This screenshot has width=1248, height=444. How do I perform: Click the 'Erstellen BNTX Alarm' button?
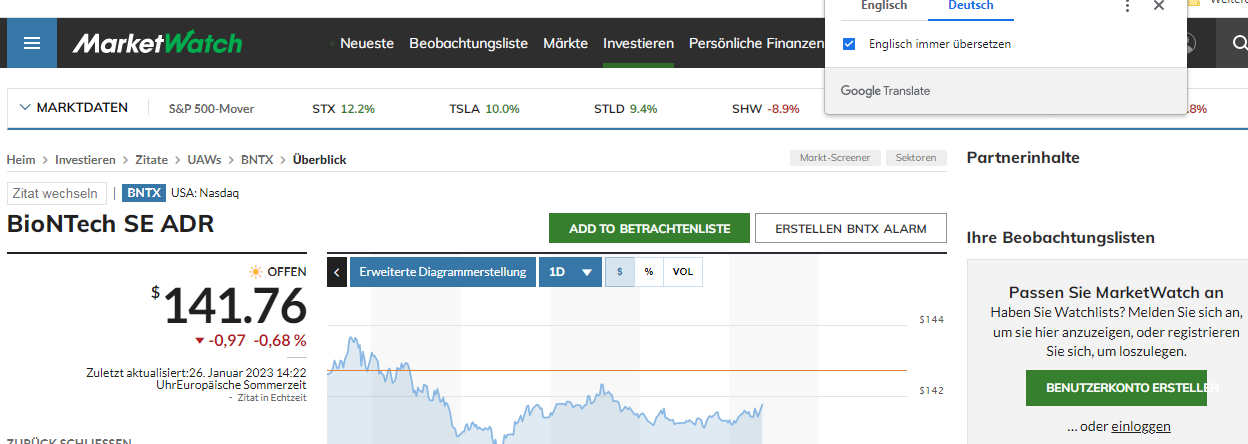[x=851, y=228]
